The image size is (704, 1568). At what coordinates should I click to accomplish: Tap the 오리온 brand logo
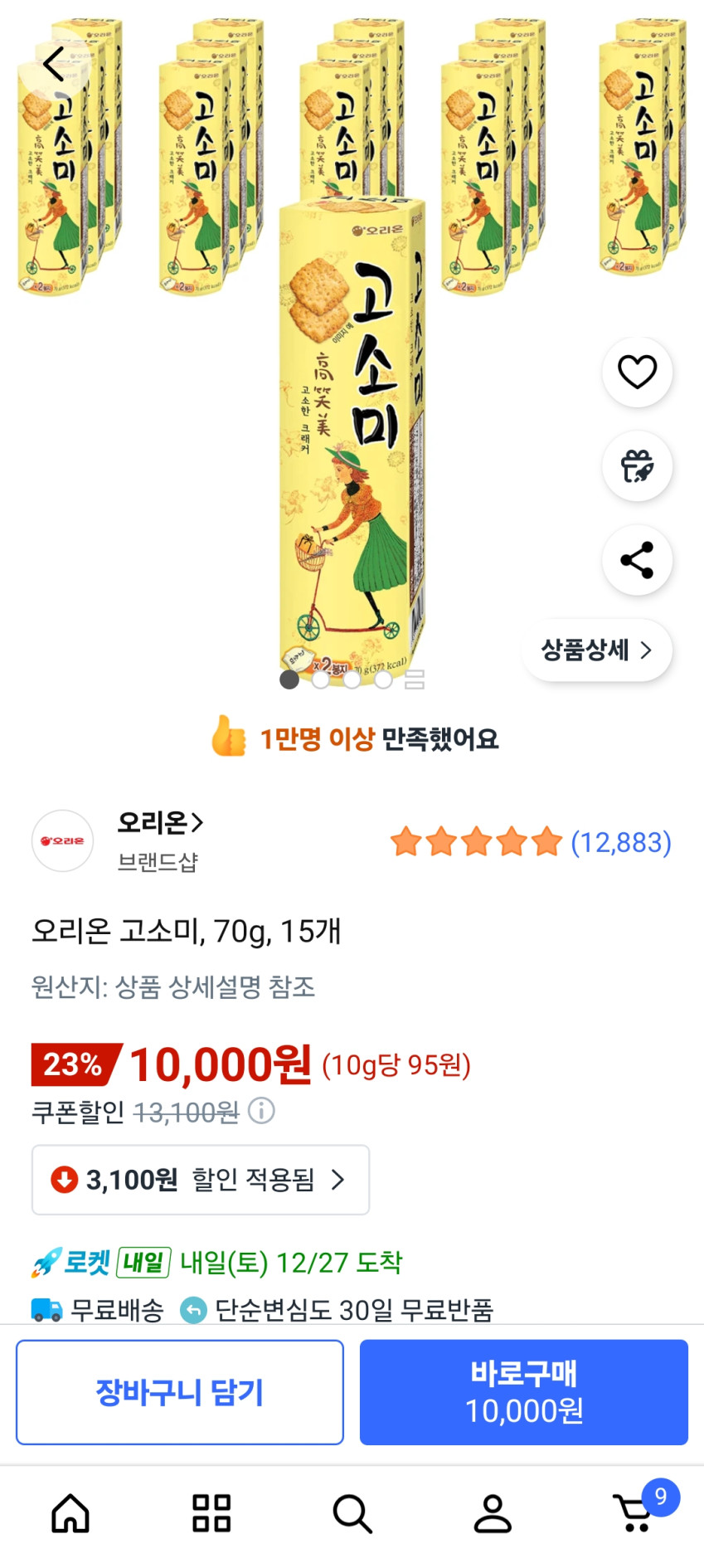tap(62, 840)
